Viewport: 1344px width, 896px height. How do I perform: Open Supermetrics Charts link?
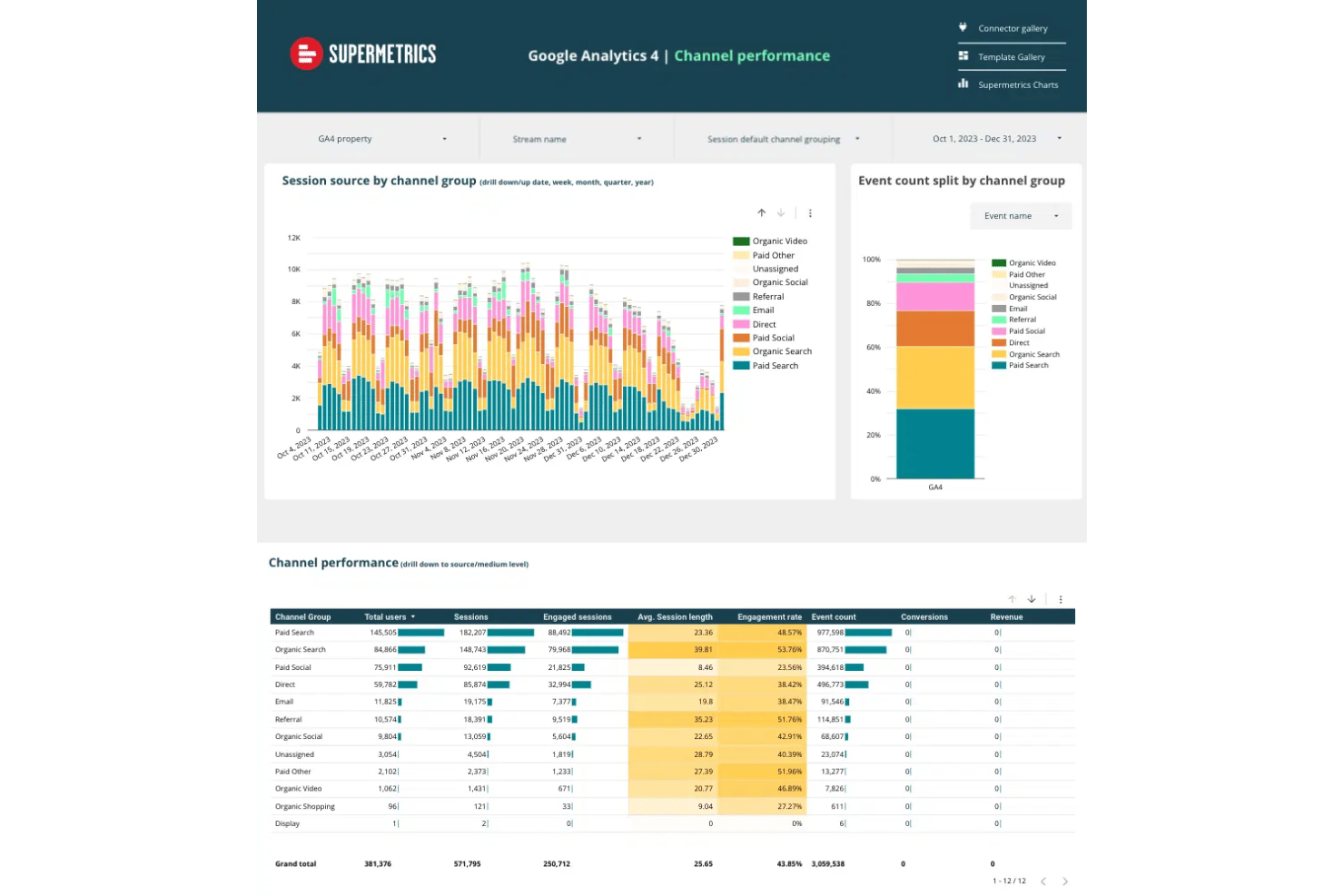tap(1018, 84)
